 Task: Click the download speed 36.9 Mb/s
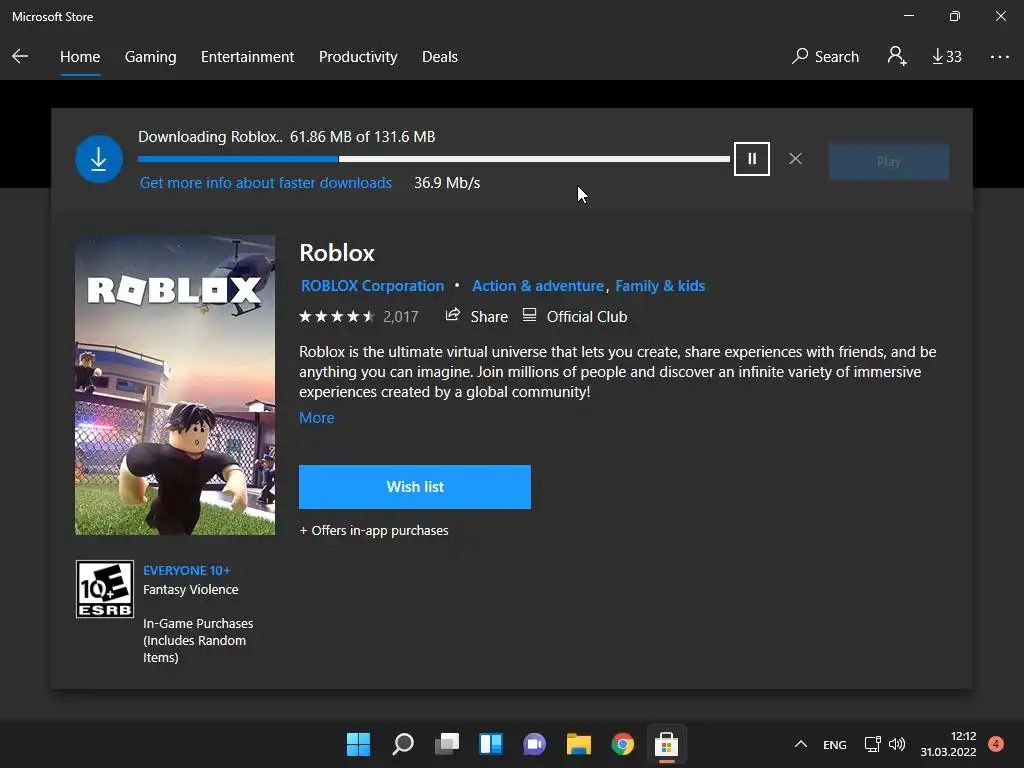pos(447,183)
